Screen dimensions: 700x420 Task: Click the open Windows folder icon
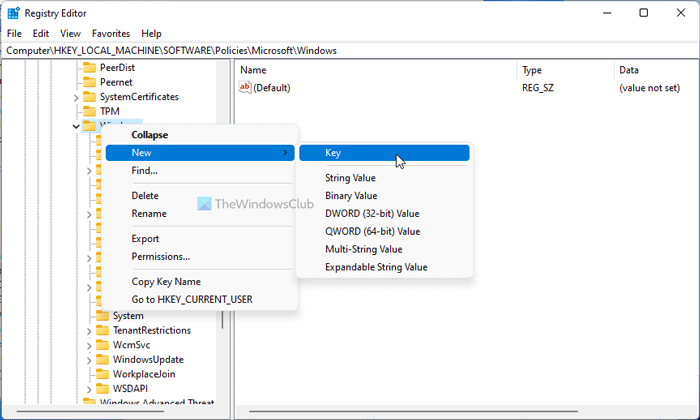(89, 126)
